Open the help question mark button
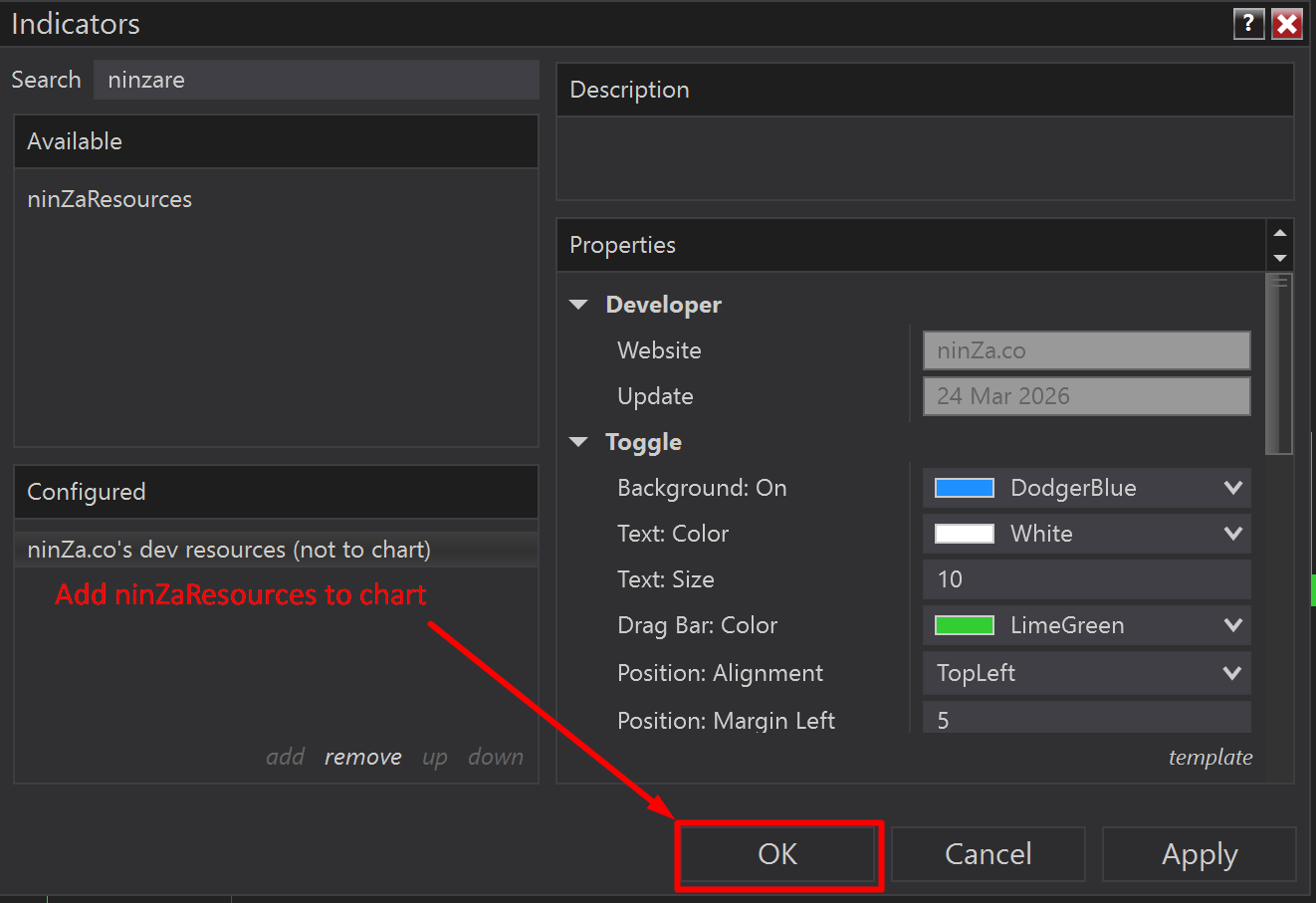 [x=1248, y=24]
